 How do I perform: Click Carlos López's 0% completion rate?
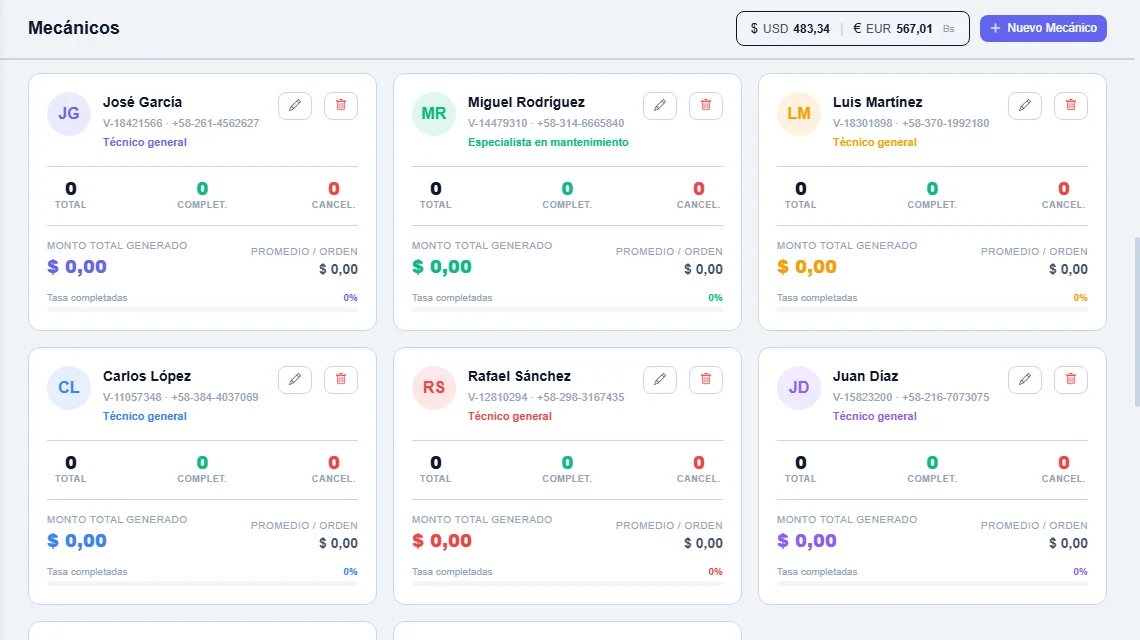350,572
